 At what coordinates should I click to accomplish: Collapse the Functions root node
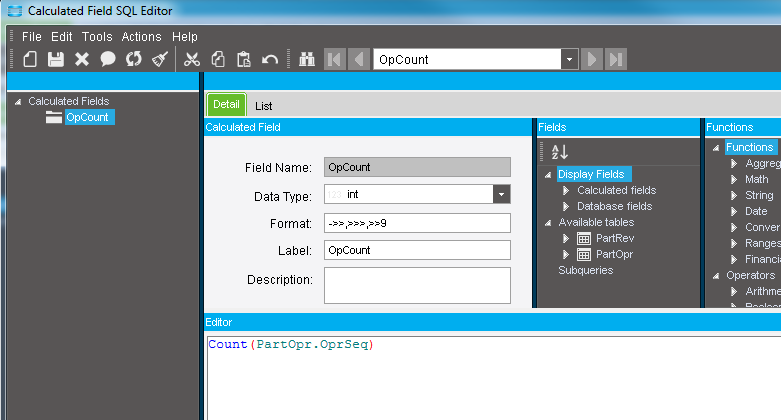click(716, 148)
